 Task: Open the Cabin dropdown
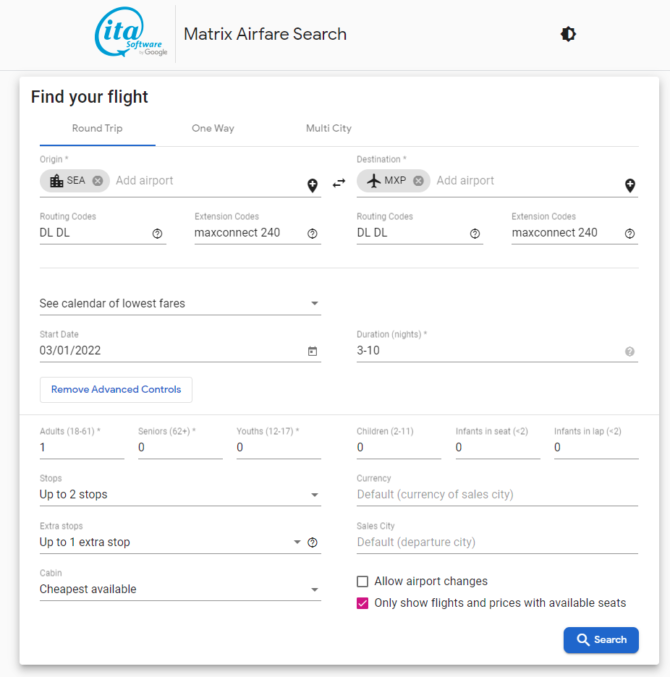click(180, 589)
